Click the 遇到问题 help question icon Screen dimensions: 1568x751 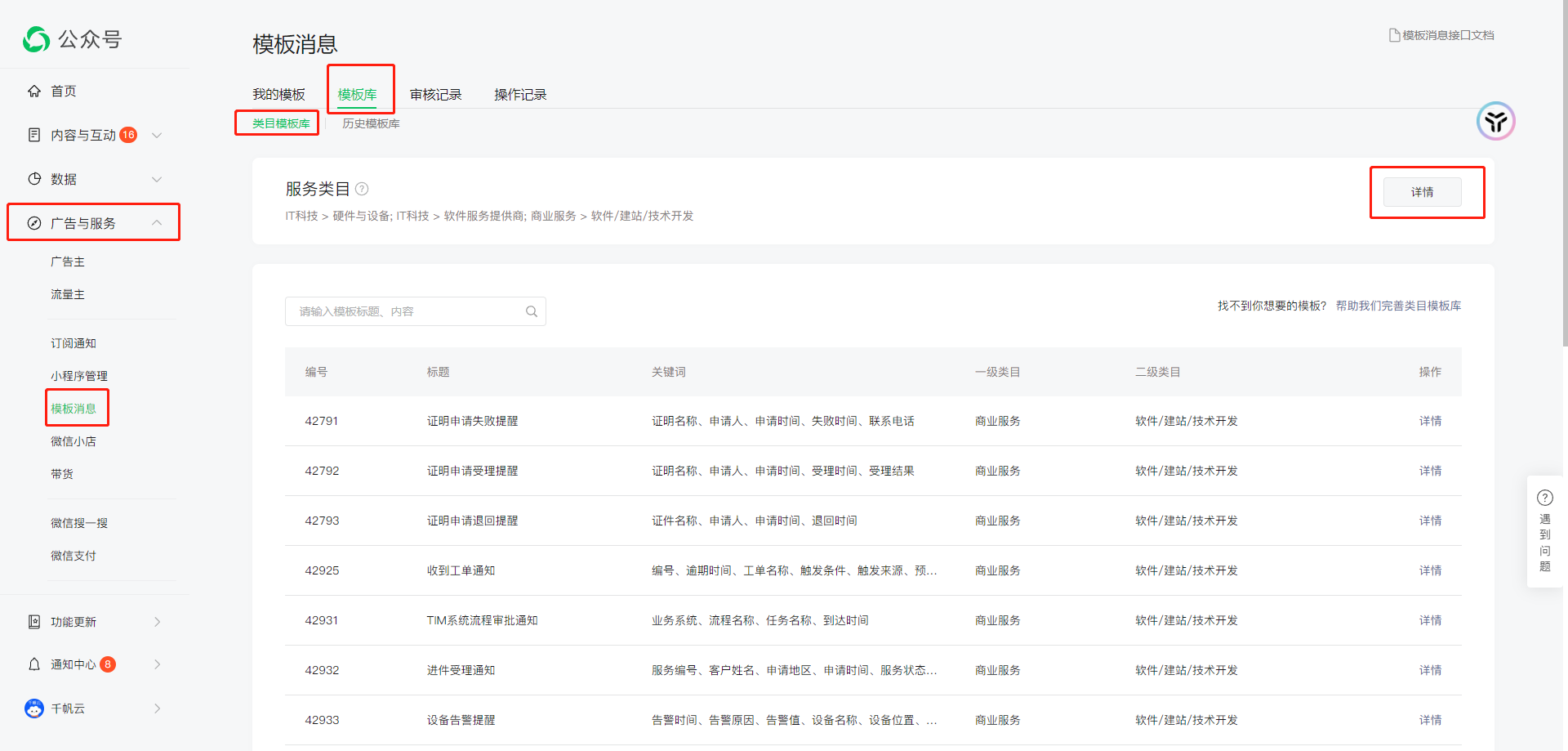pos(1545,498)
